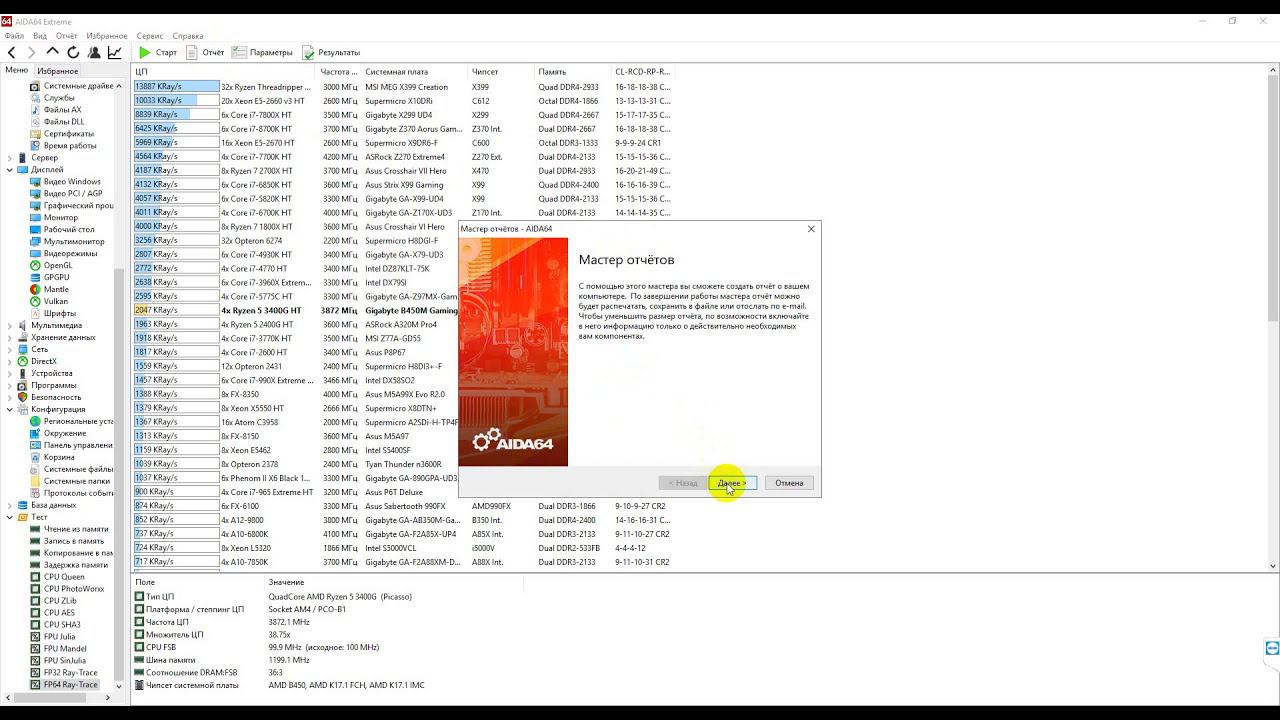Collapse the Конфигурация tree node
The height and width of the screenshot is (720, 1280).
(x=10, y=409)
